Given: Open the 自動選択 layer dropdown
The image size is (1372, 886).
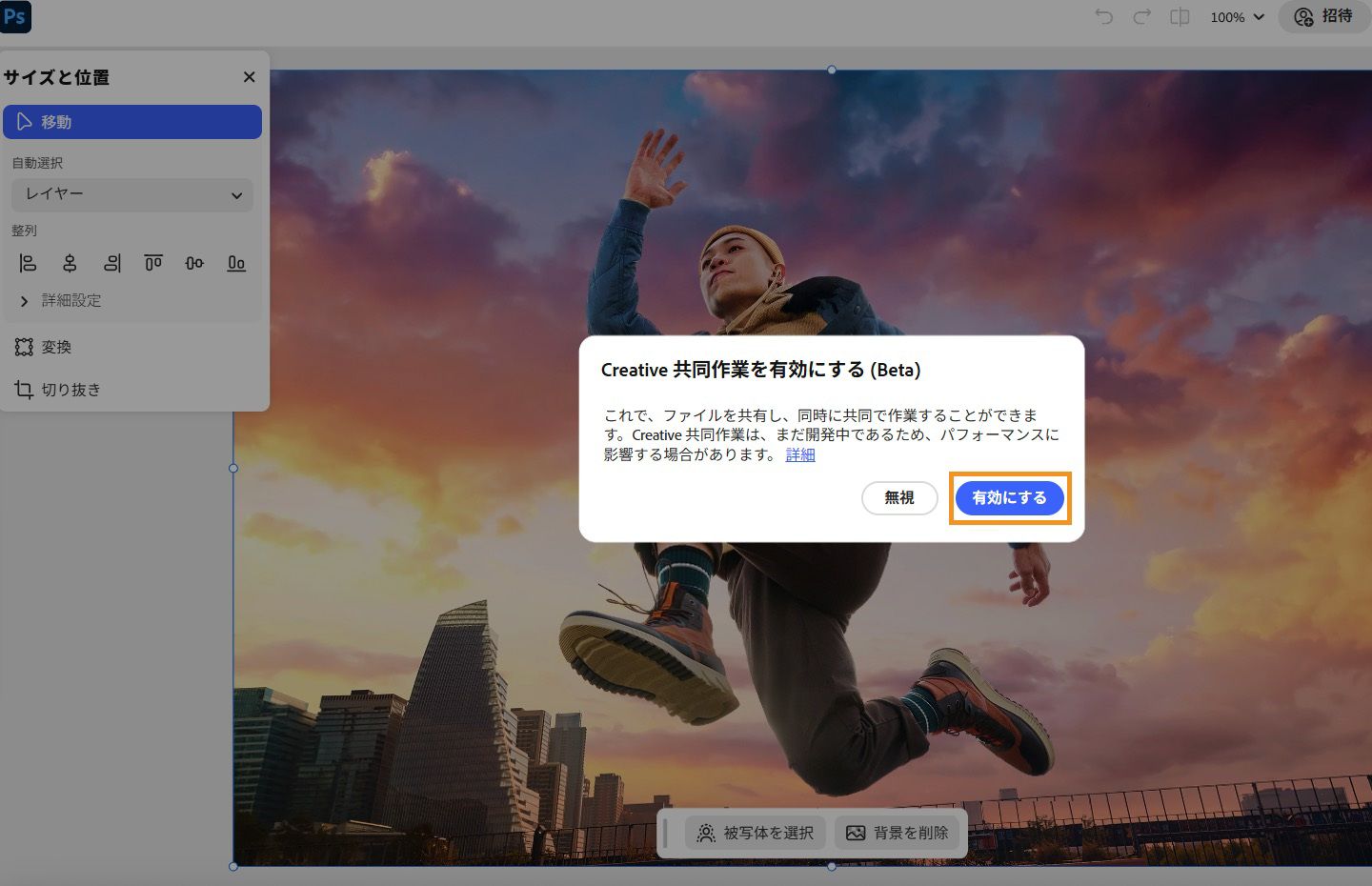Looking at the screenshot, I should (x=132, y=194).
